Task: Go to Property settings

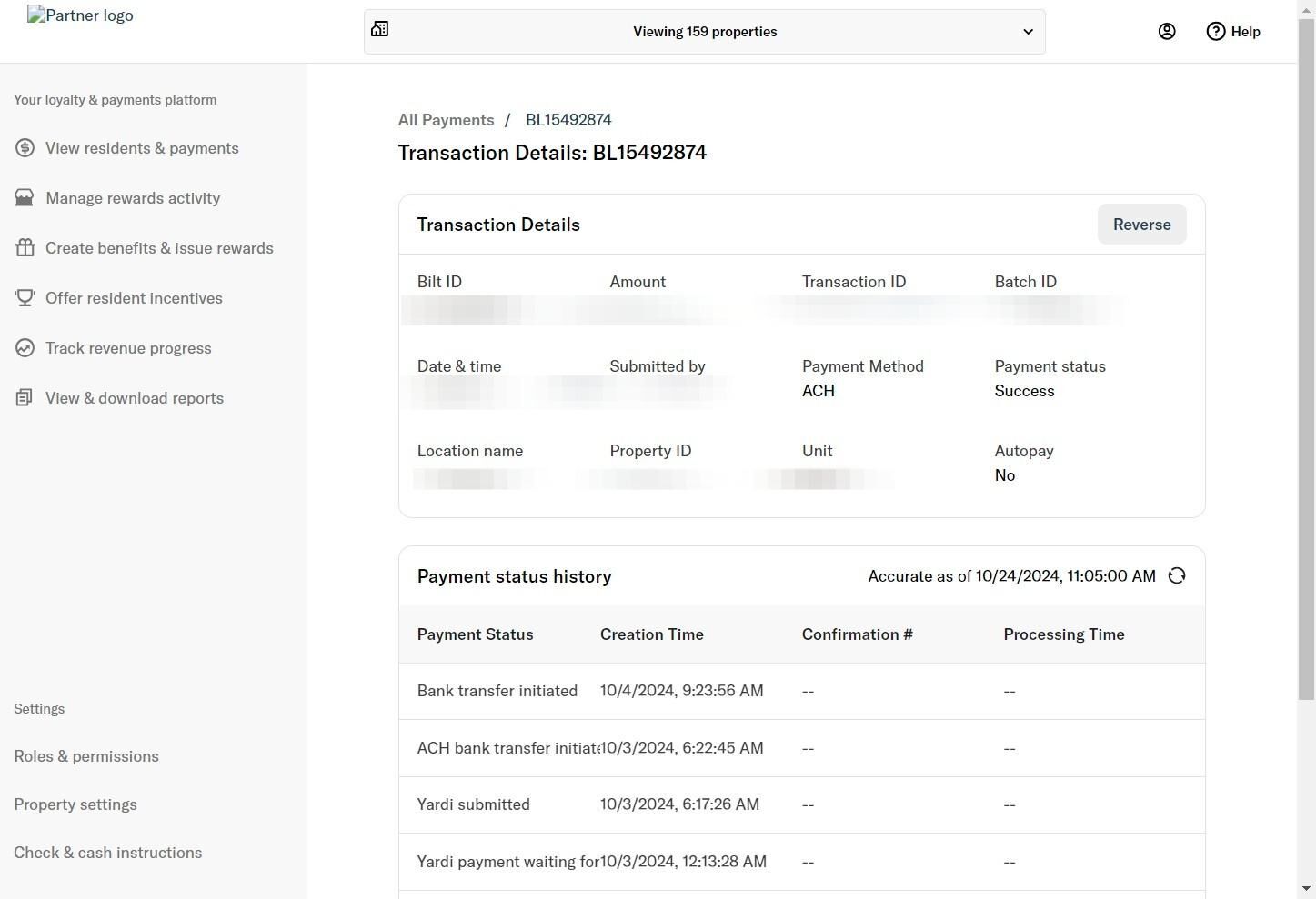Action: tap(75, 804)
